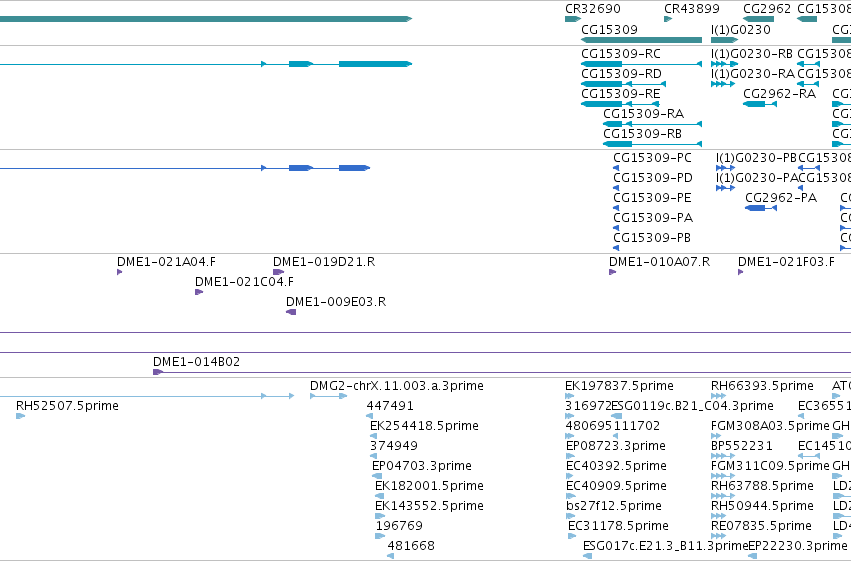The width and height of the screenshot is (851, 561).
Task: Select clone end DME1-010A07.R
Action: click(x=659, y=262)
